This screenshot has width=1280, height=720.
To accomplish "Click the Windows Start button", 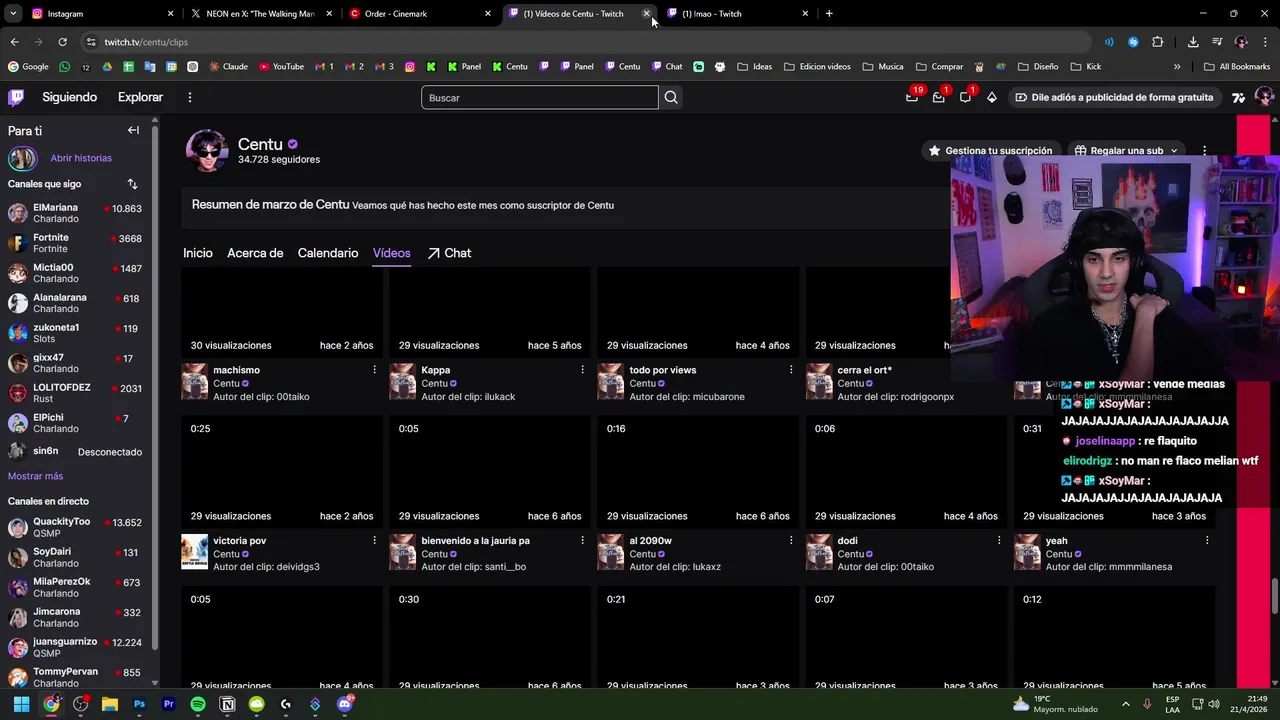I will click(x=21, y=704).
